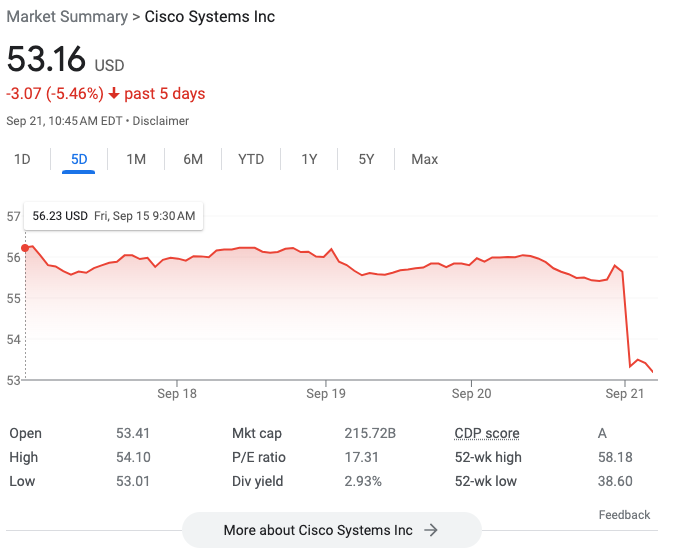Click the -3.07 (-5.46%) change text
This screenshot has width=696, height=549.
[55, 94]
